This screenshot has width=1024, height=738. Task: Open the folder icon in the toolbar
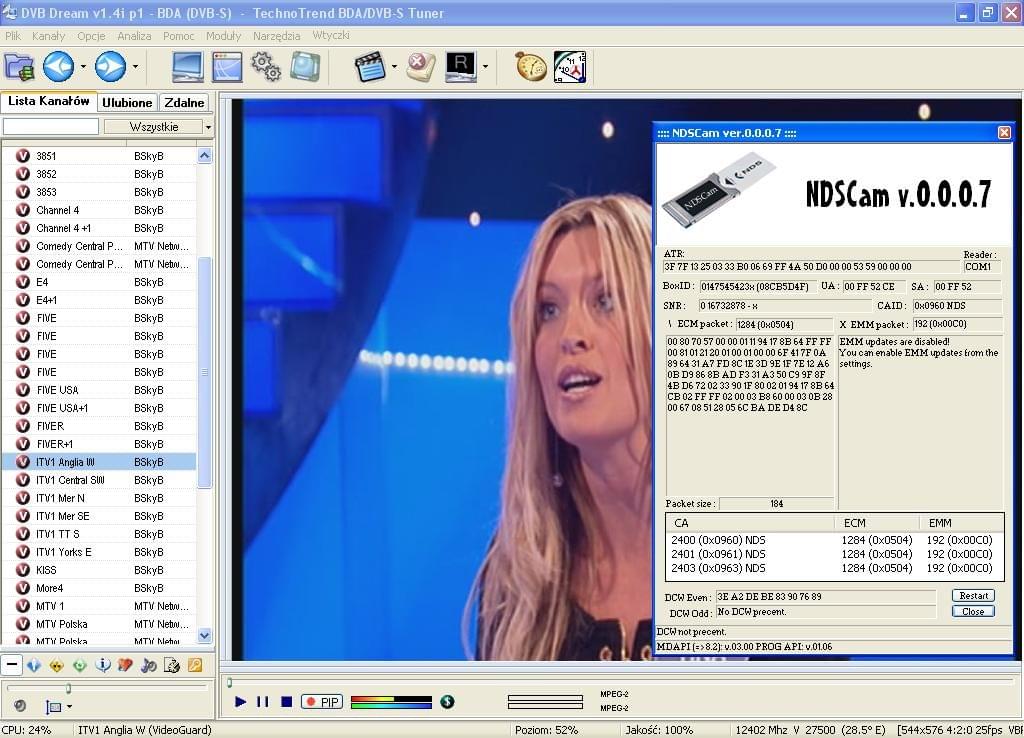pos(19,67)
